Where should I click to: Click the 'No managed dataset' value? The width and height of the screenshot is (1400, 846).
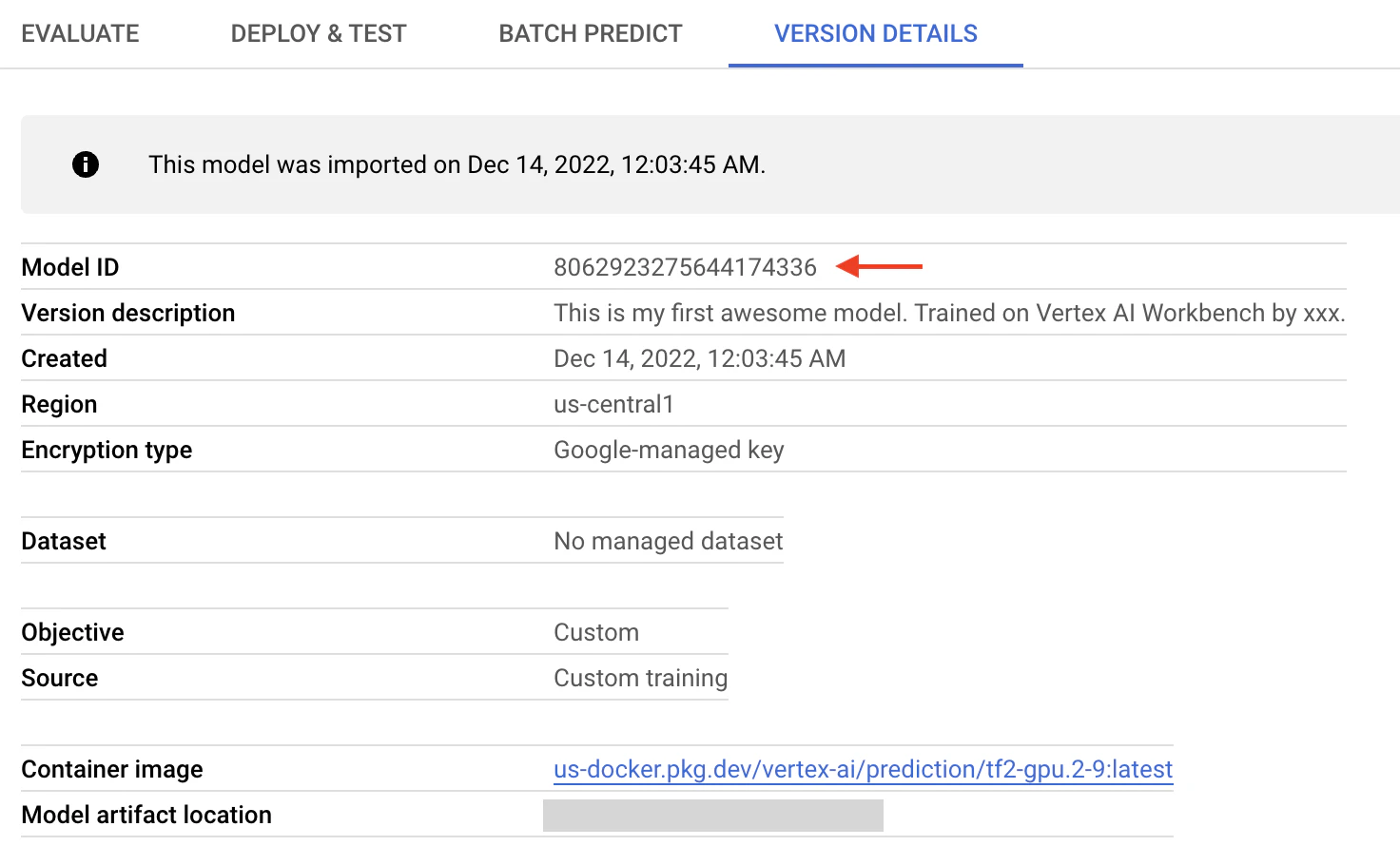tap(669, 541)
